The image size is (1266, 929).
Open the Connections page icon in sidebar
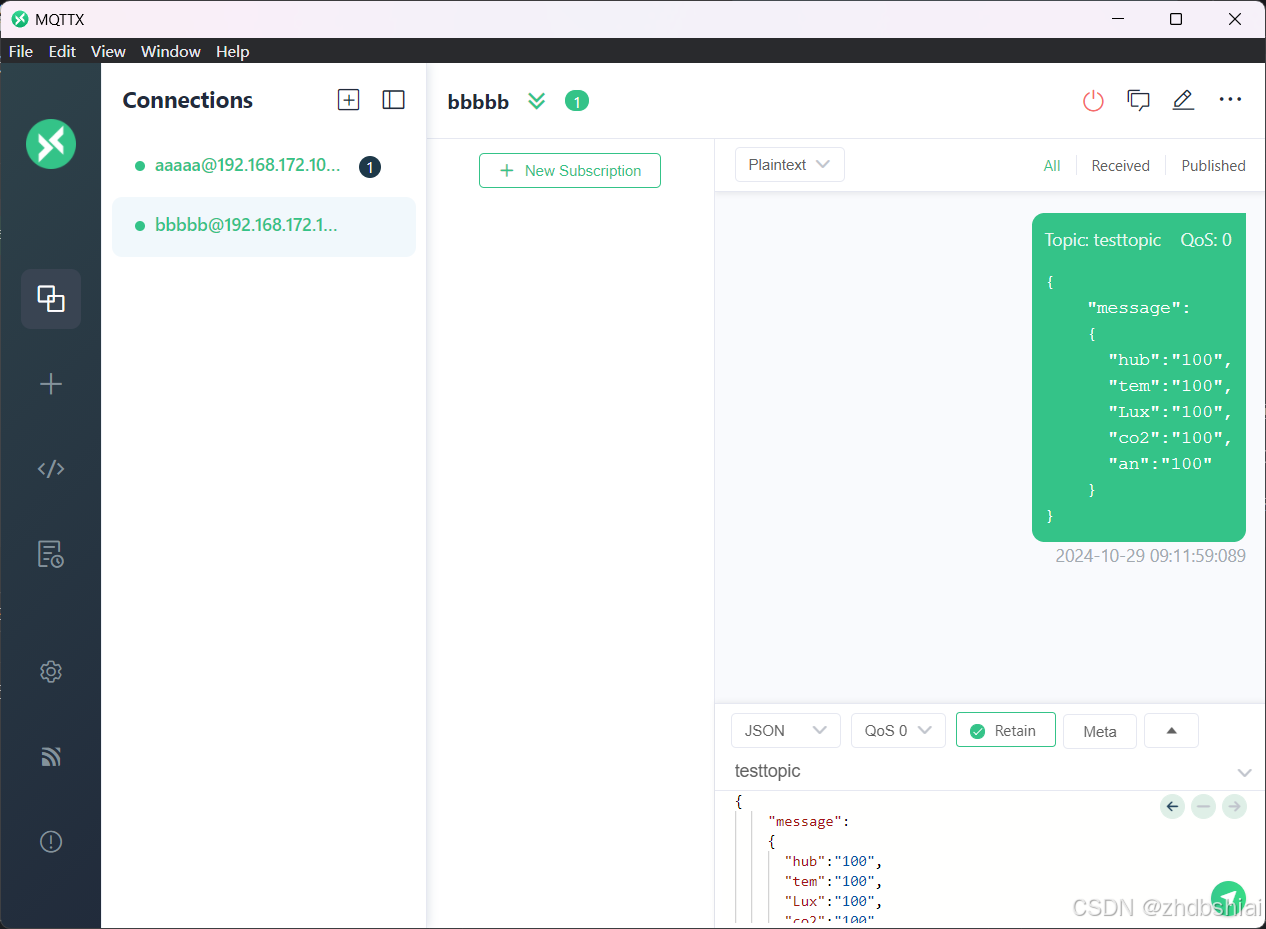[x=51, y=299]
